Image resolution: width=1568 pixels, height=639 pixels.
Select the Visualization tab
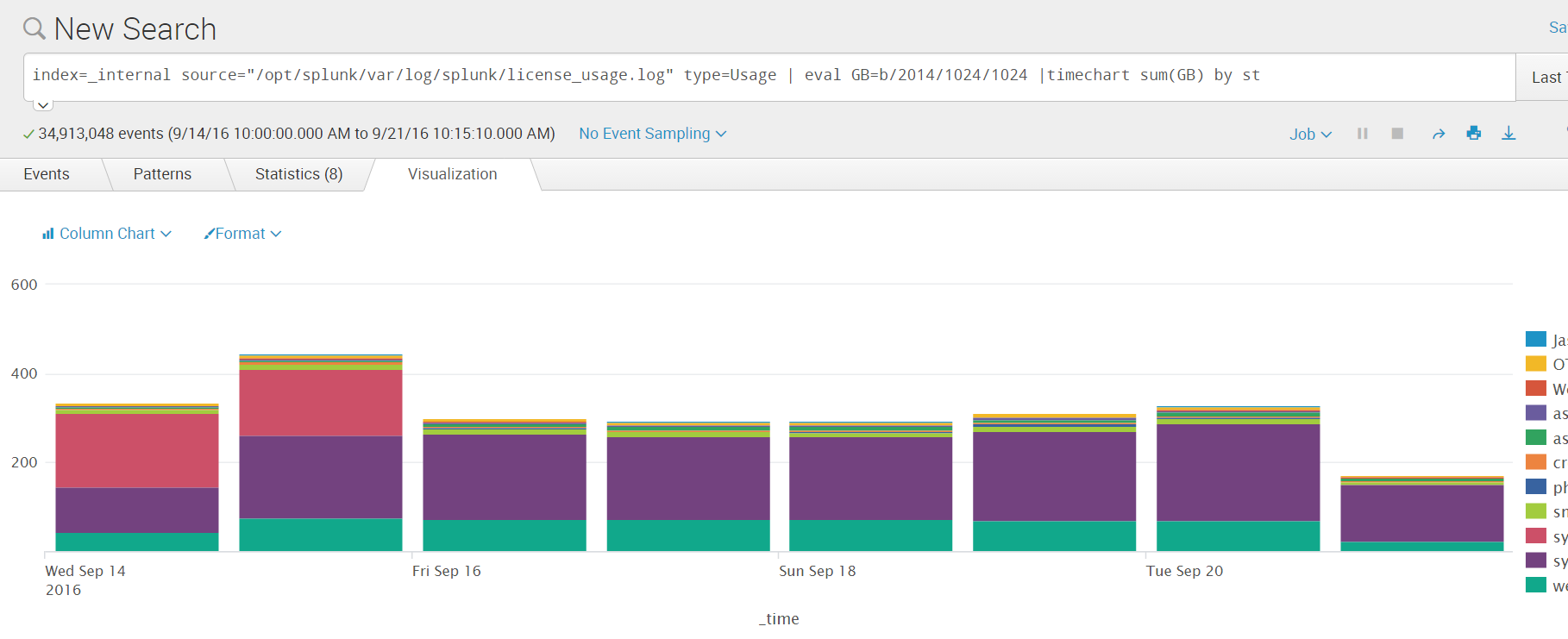click(453, 174)
